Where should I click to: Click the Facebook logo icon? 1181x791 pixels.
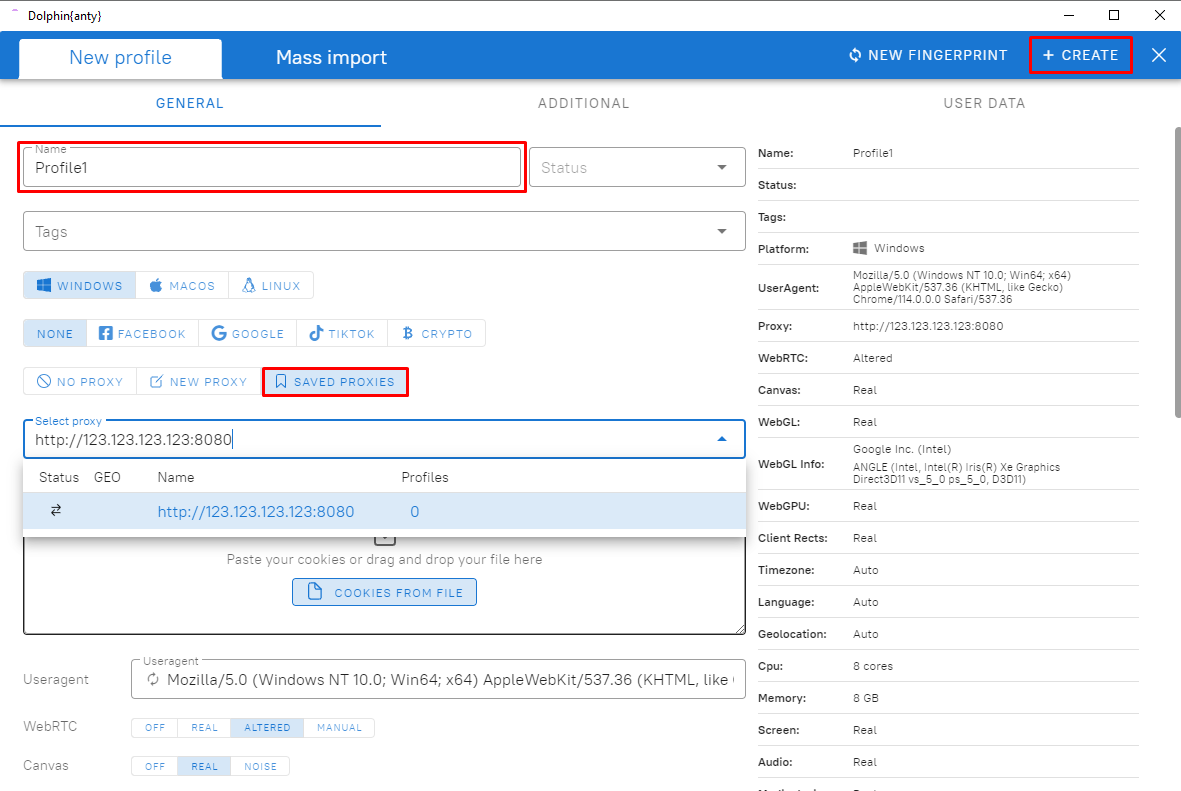tap(105, 333)
